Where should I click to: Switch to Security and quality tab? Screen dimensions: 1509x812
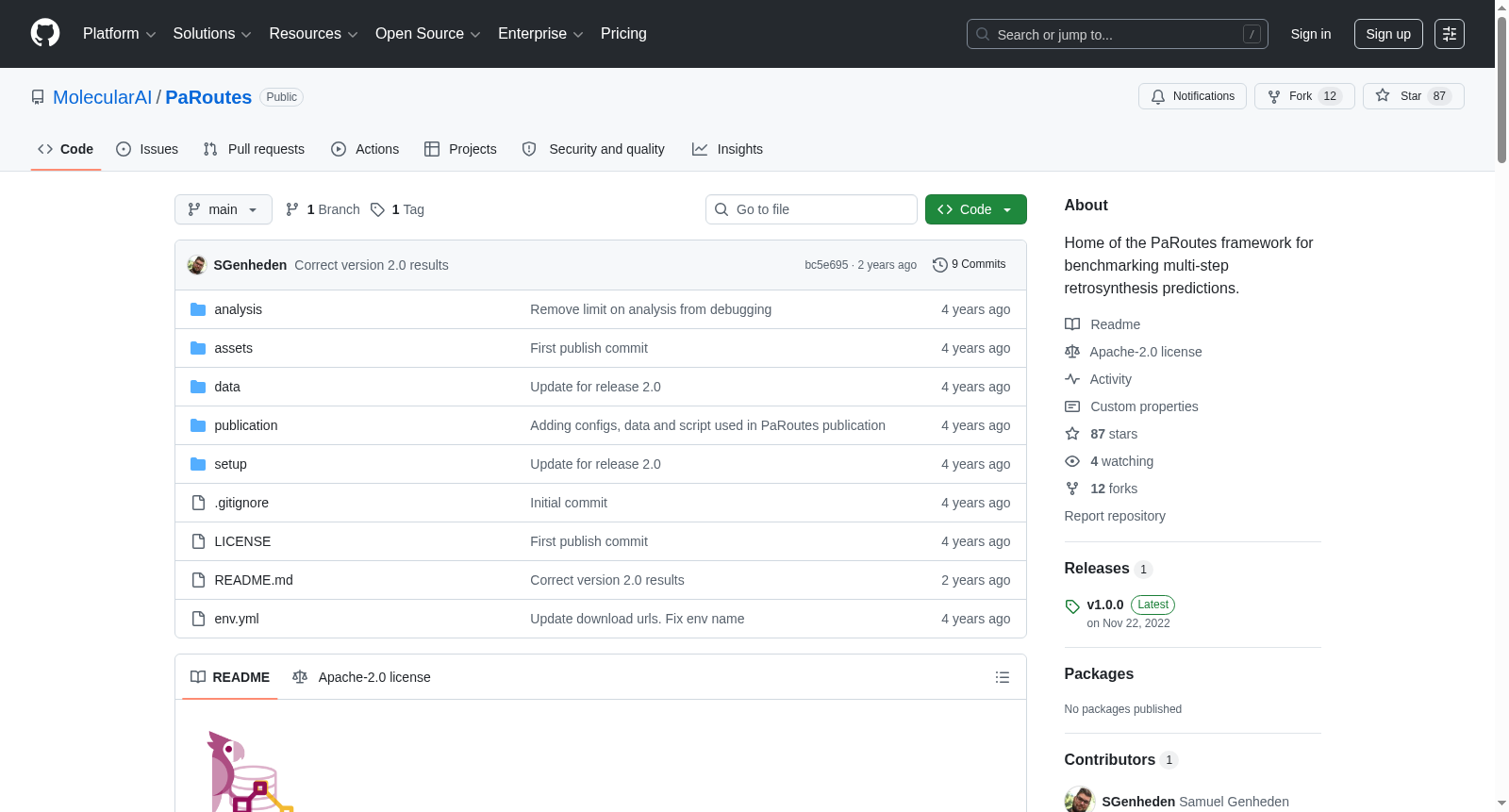click(x=593, y=149)
